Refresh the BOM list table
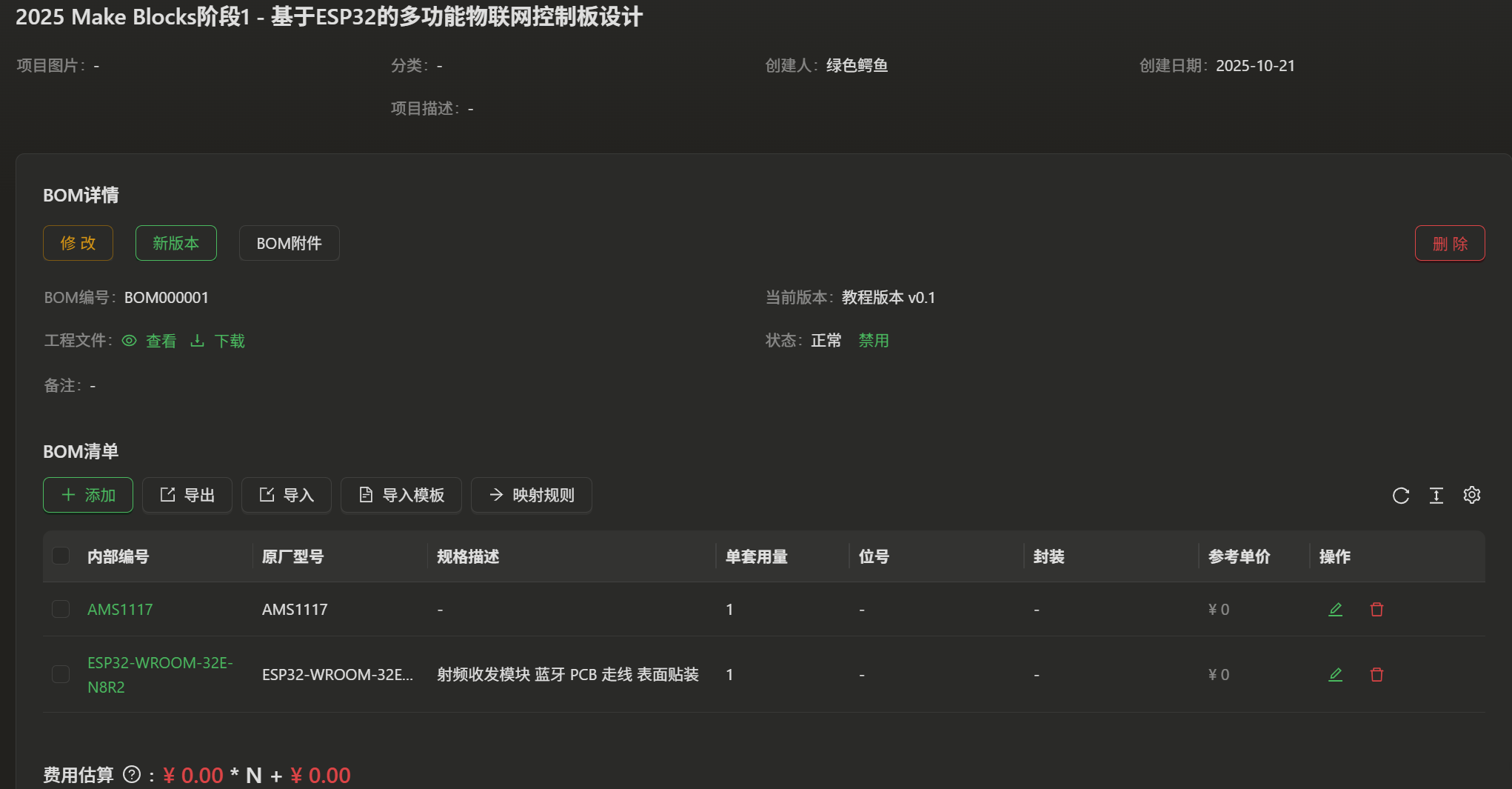 pos(1401,495)
